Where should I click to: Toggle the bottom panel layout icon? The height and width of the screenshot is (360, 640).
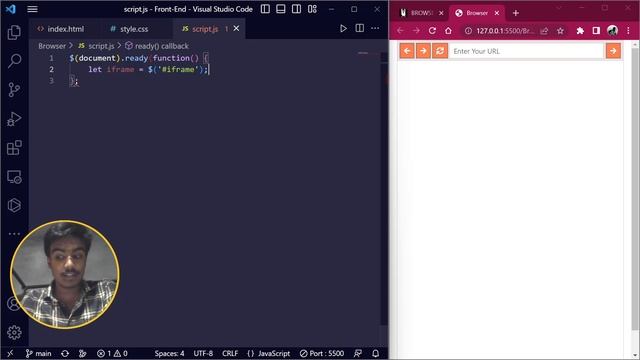[281, 9]
